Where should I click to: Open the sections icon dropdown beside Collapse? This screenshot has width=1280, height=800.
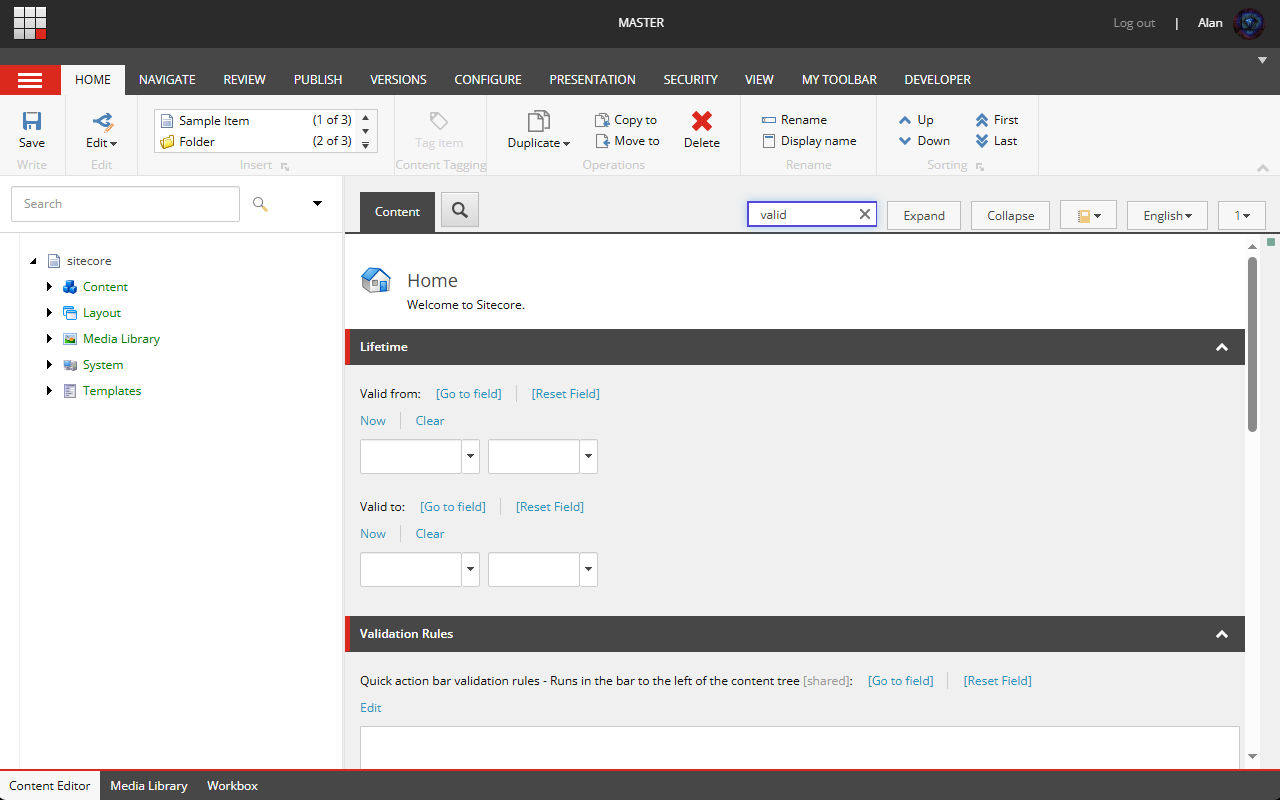click(1088, 215)
